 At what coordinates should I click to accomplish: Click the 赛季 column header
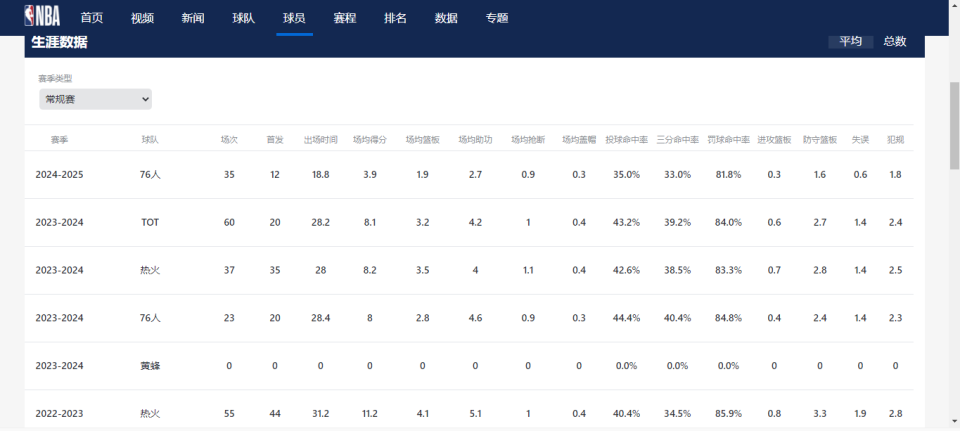click(x=59, y=140)
